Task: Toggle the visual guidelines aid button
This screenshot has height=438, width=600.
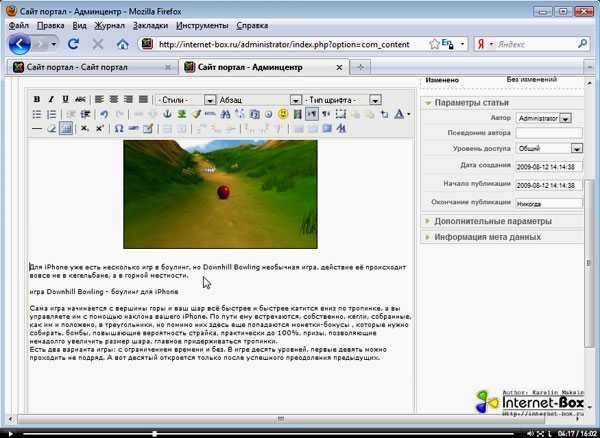Action: pyautogui.click(x=66, y=129)
